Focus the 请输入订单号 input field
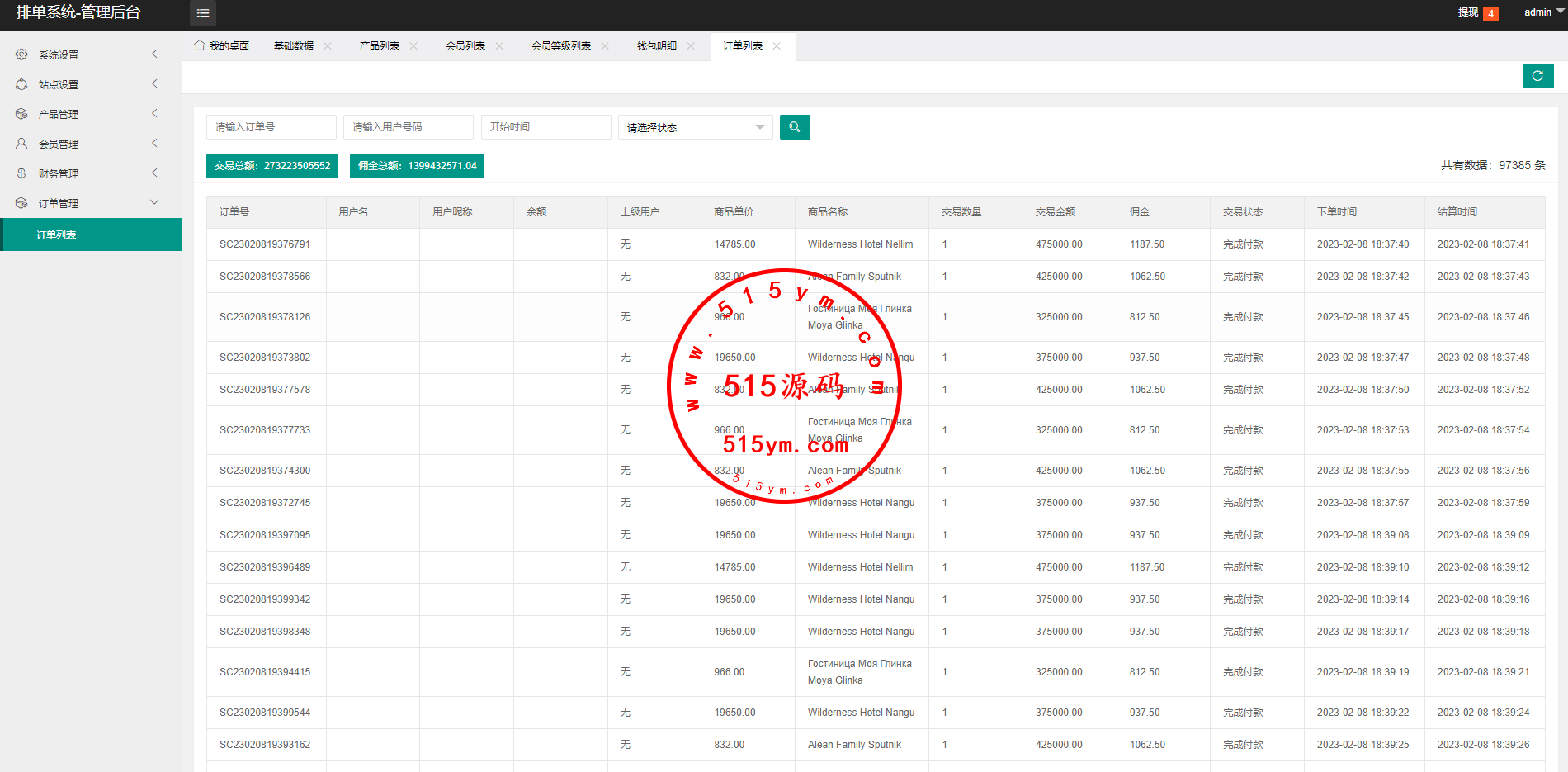Image resolution: width=1568 pixels, height=772 pixels. (271, 127)
